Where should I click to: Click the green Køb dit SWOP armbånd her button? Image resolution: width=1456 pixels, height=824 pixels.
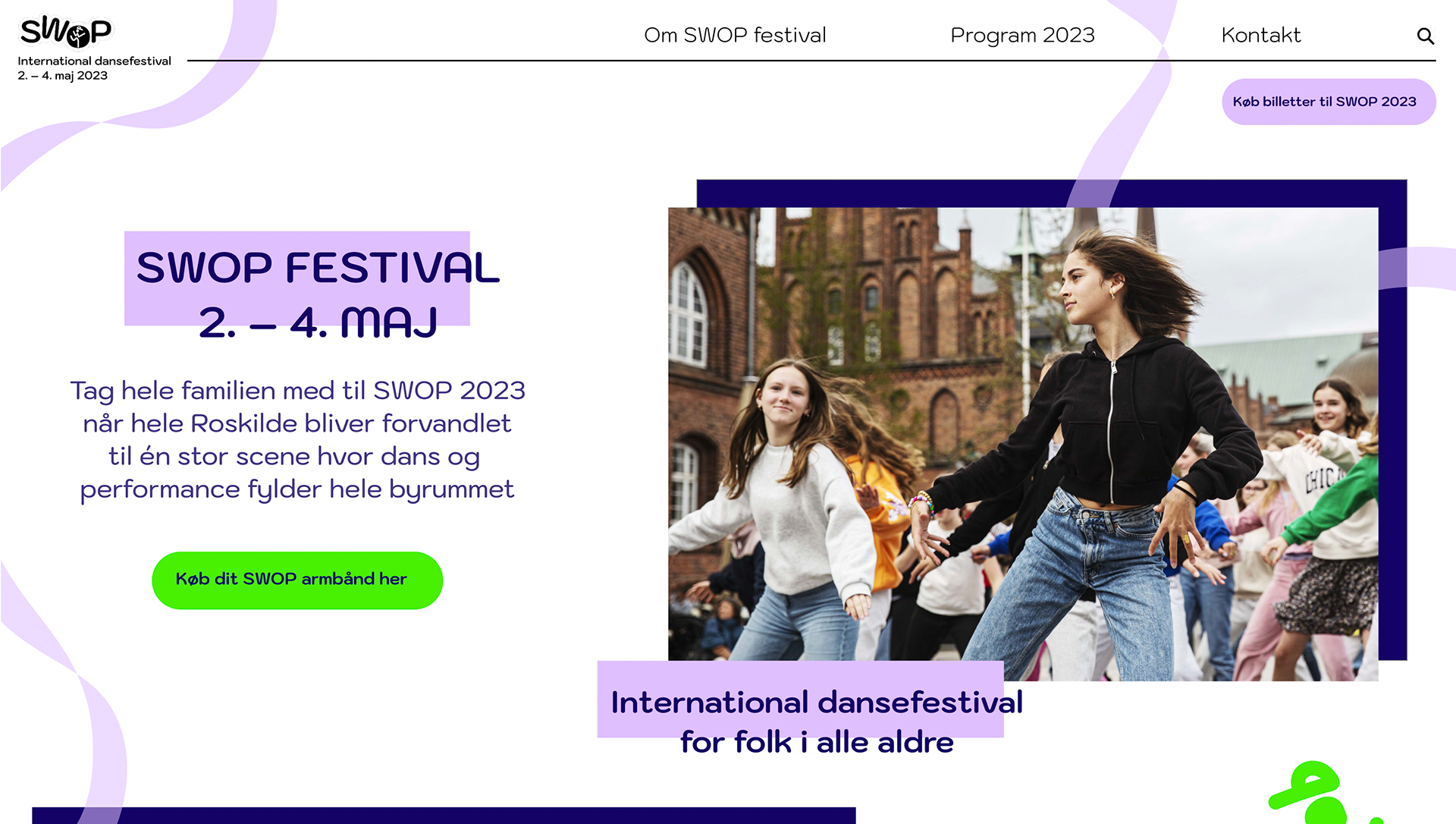pos(297,580)
